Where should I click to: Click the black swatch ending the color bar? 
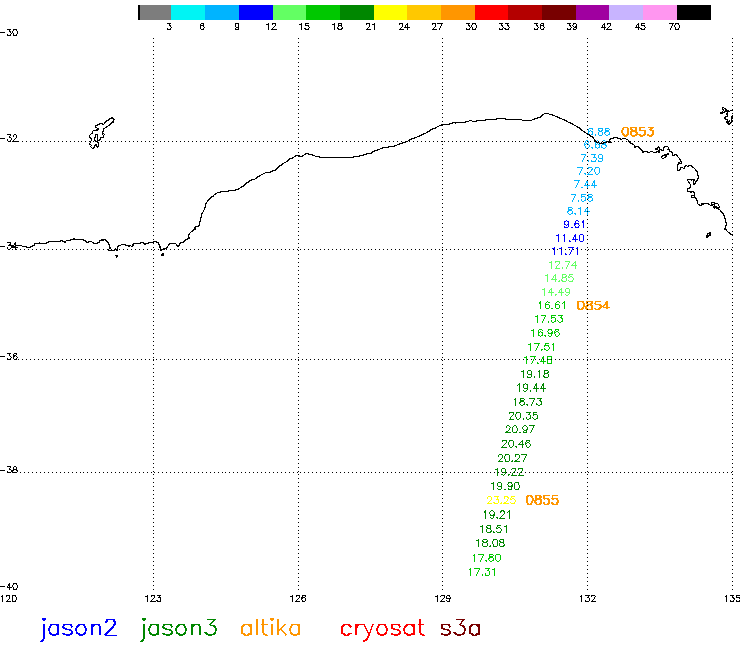(694, 13)
